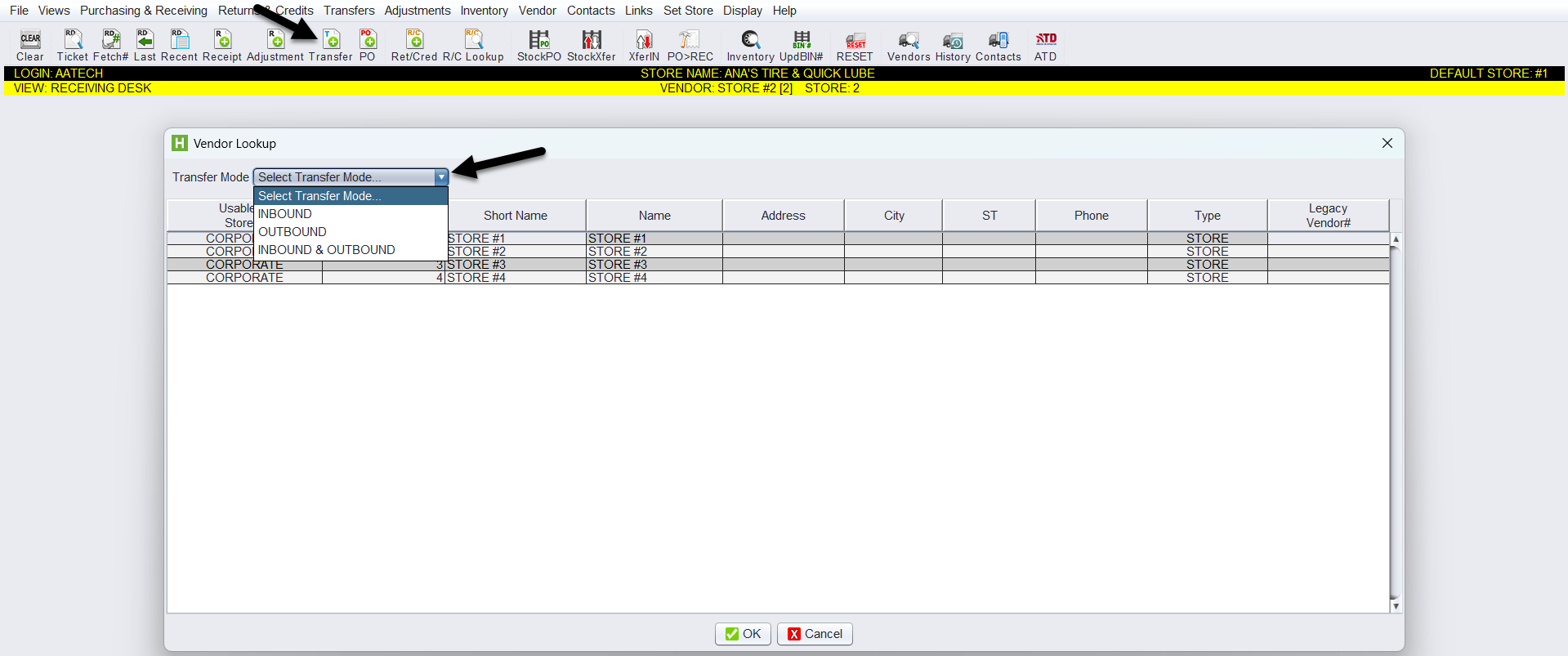1568x656 pixels.
Task: Open the Purchasing & Receiving menu
Action: (x=144, y=11)
